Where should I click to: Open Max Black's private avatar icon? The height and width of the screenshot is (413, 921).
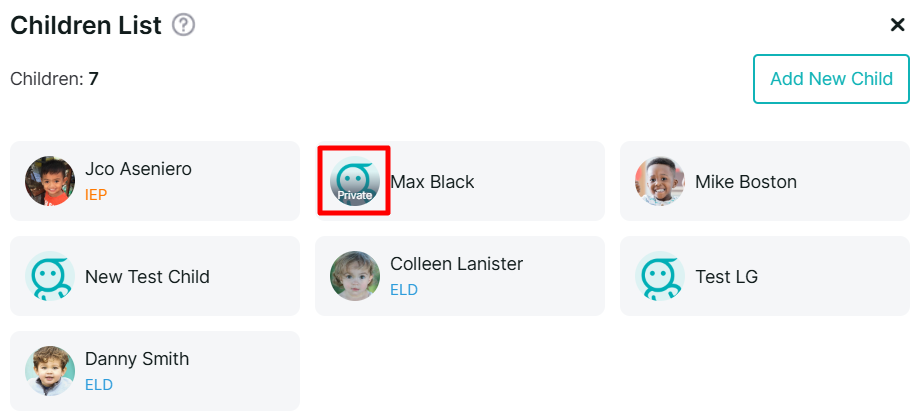coord(355,181)
